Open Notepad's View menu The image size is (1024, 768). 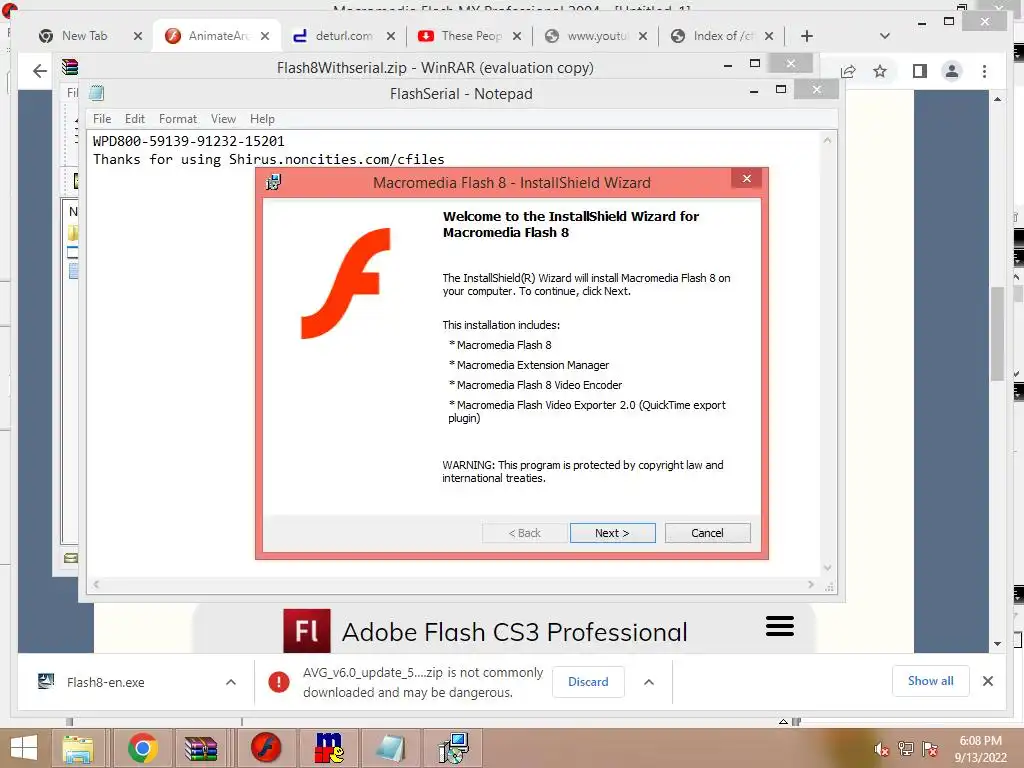[x=223, y=119]
